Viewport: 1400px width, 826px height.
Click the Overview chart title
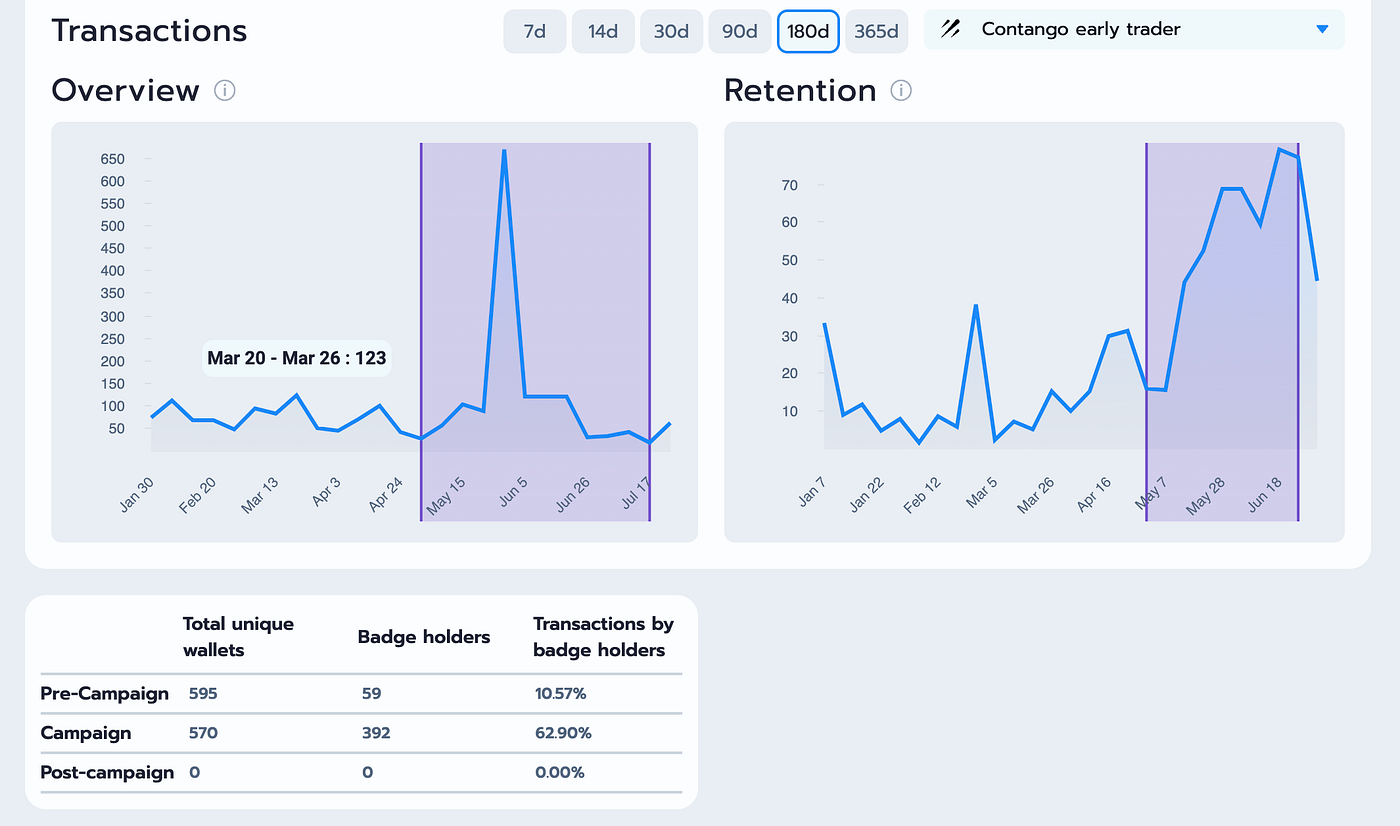click(x=126, y=90)
